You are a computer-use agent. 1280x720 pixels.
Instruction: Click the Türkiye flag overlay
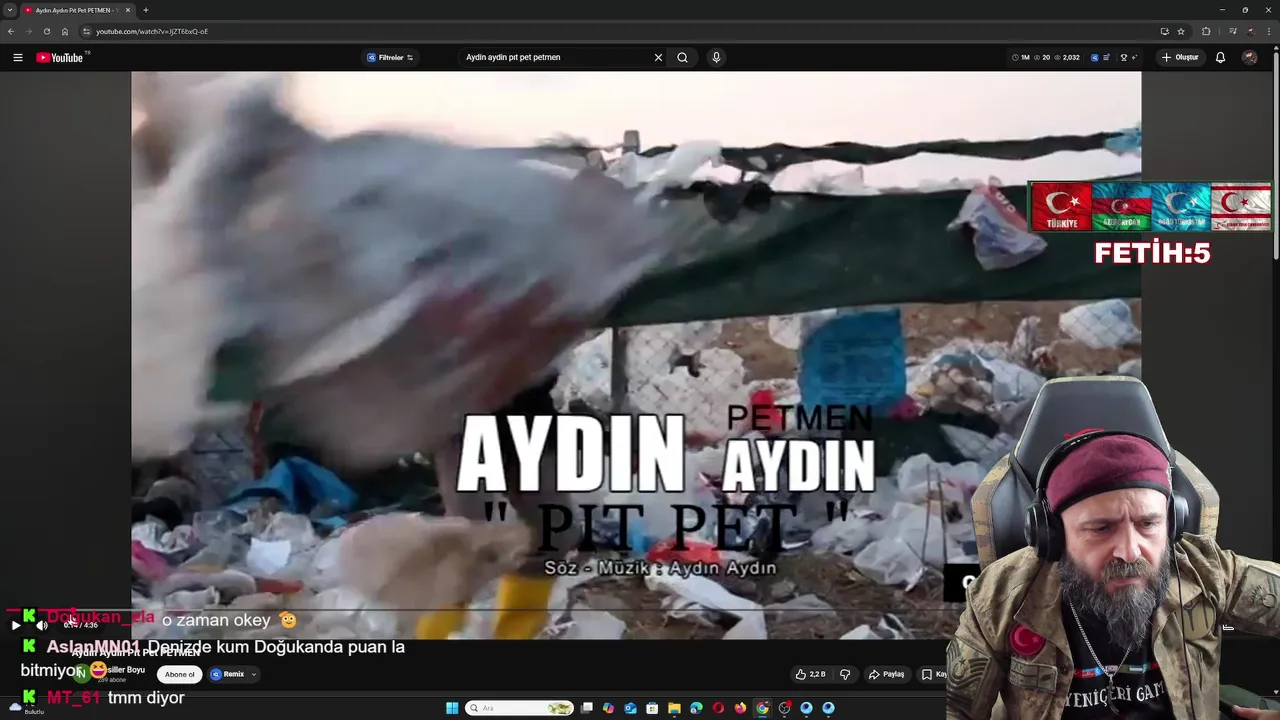1062,207
